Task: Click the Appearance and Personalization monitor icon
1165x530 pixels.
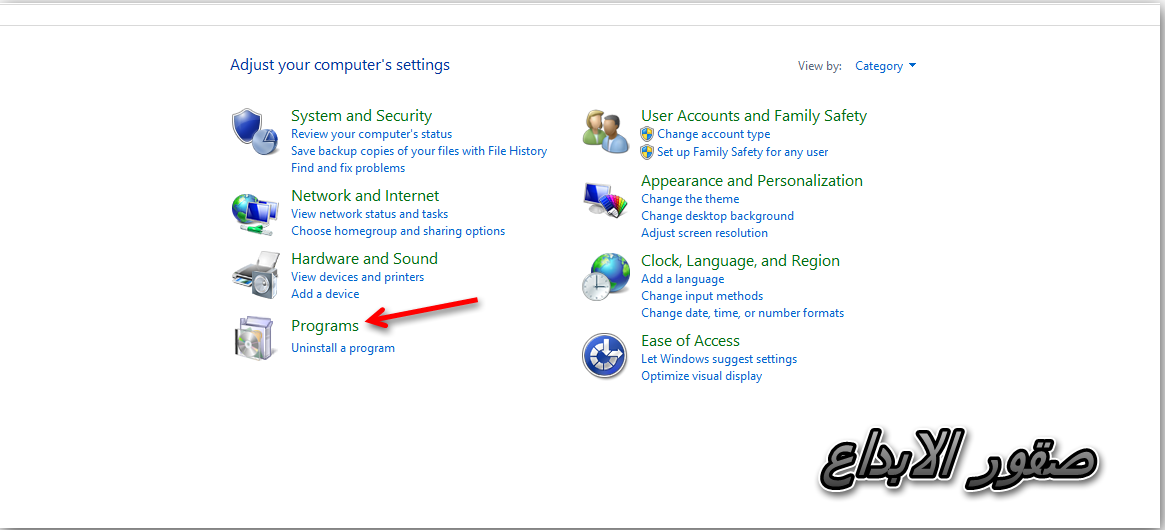Action: (605, 199)
